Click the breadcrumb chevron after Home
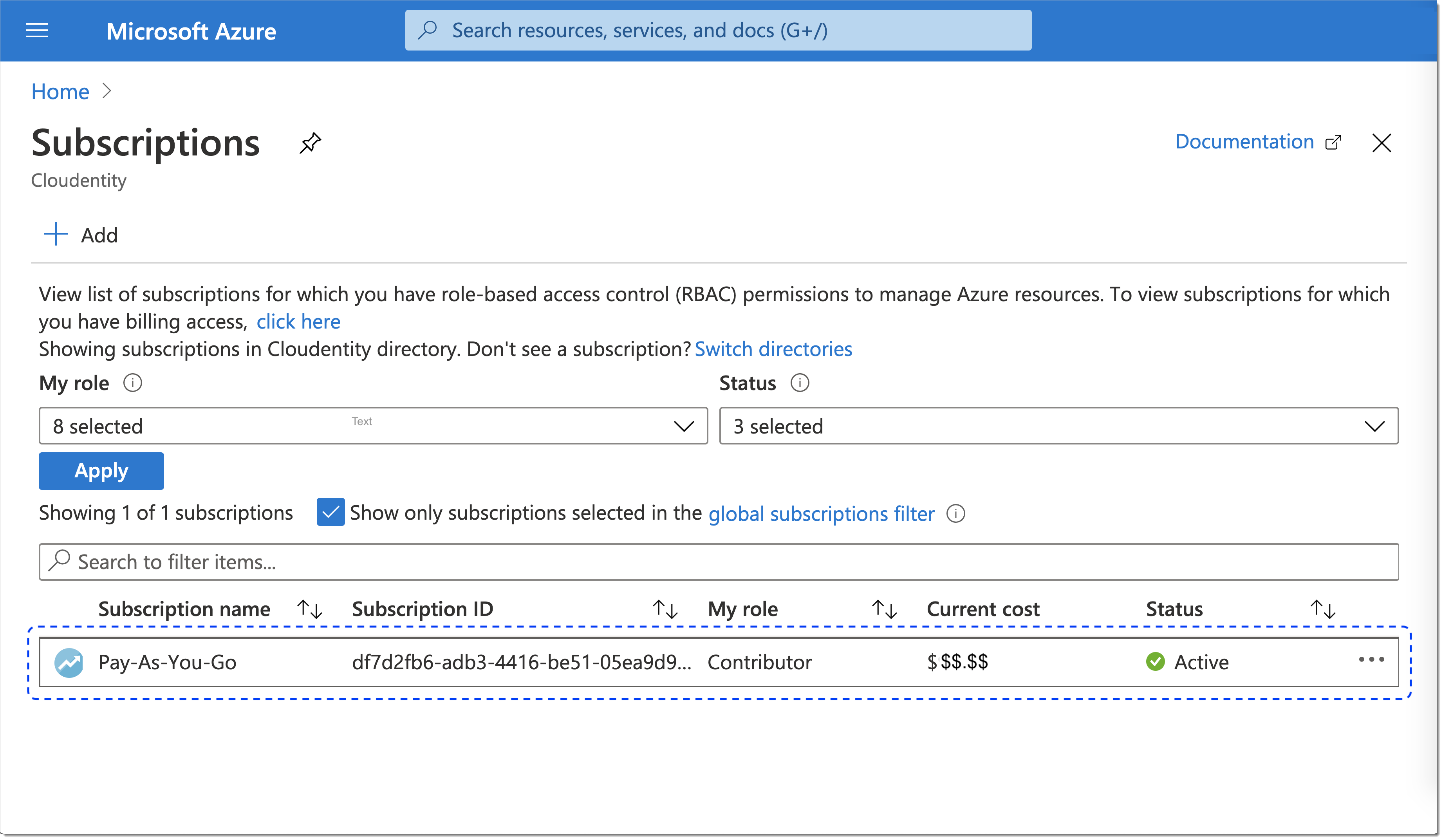1443x840 pixels. pos(107,91)
